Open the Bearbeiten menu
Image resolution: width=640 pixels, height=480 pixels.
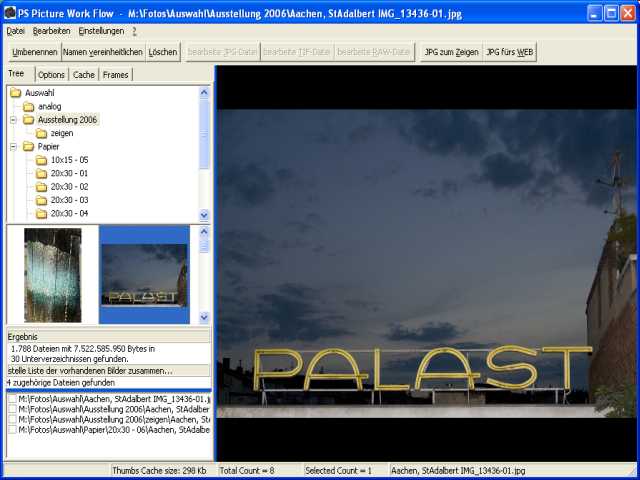(x=51, y=31)
